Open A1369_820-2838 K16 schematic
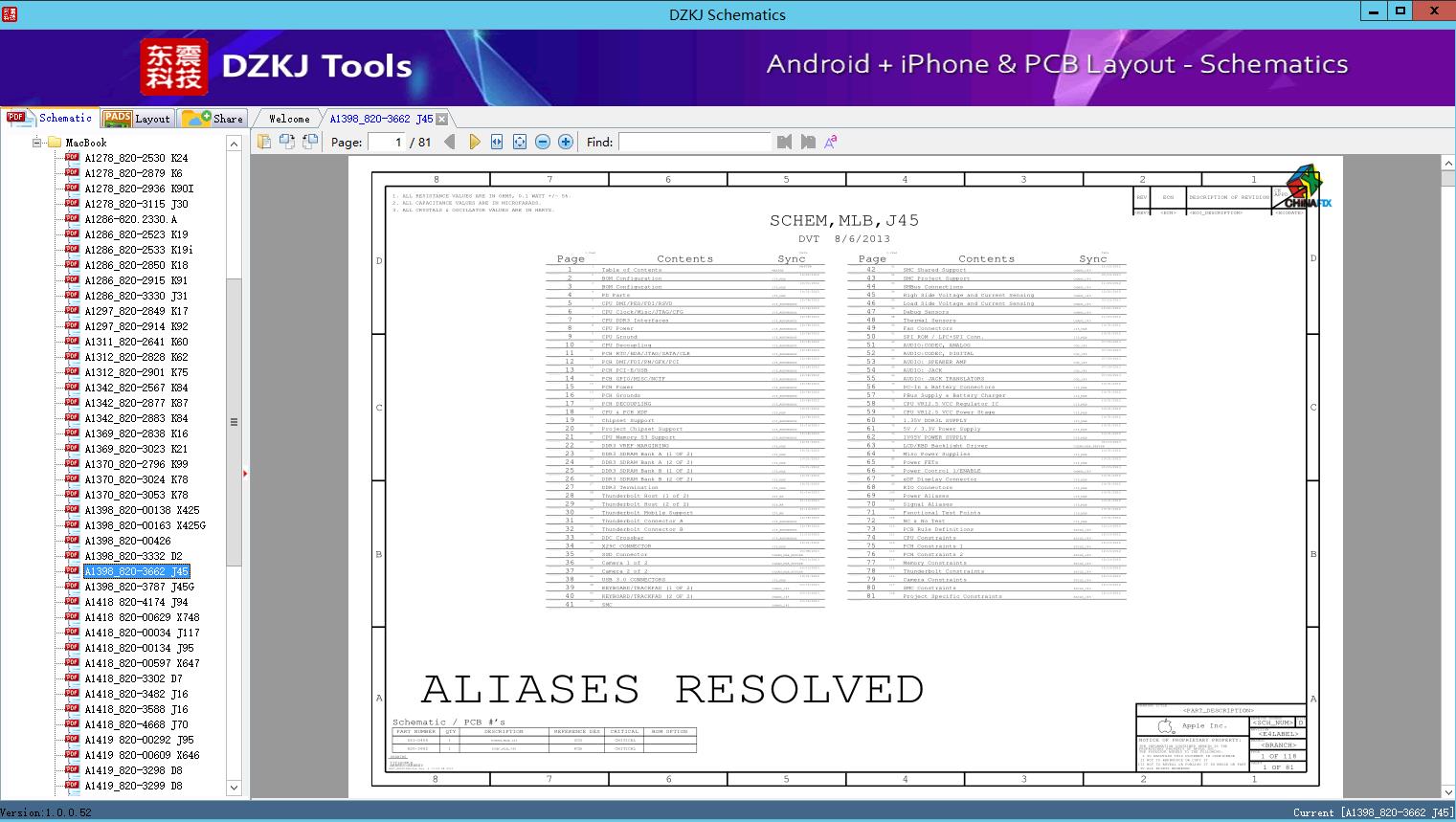 coord(136,433)
